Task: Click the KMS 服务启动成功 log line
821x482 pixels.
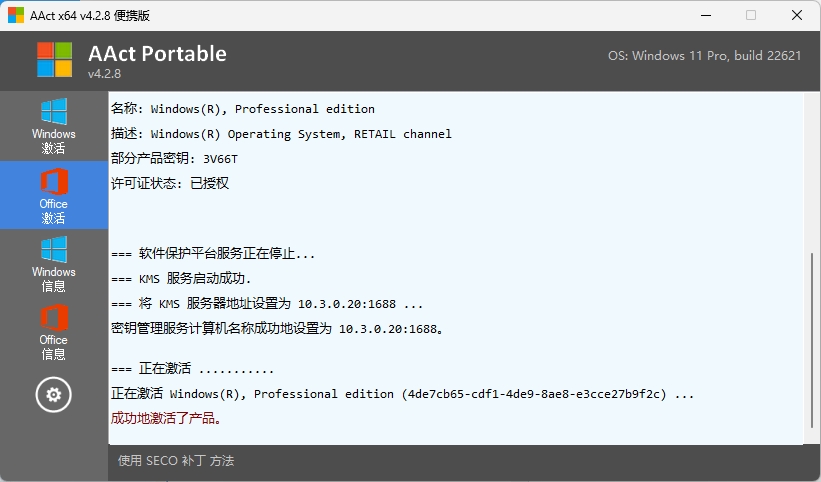Action: [x=182, y=278]
